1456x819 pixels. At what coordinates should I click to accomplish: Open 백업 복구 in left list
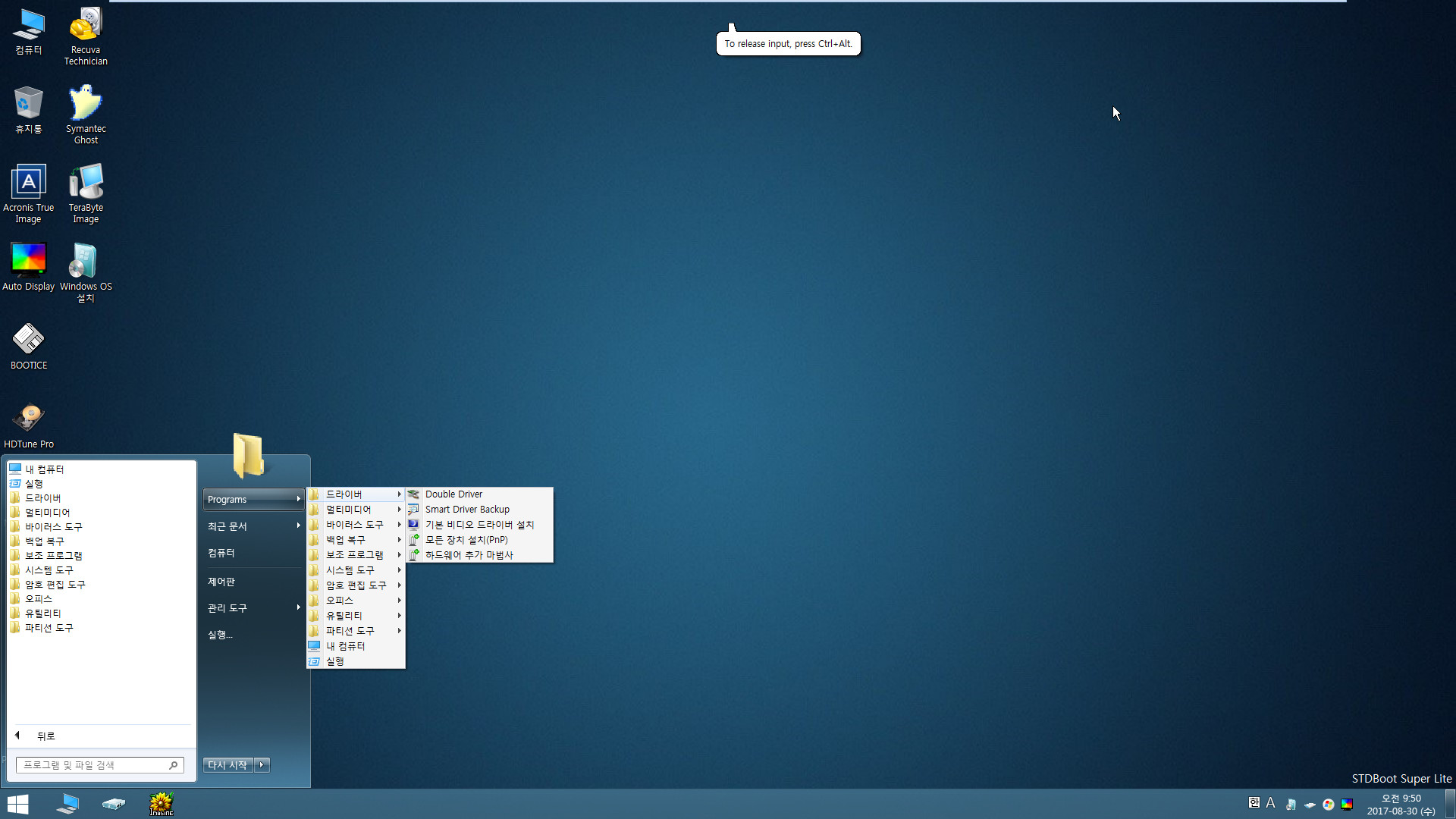tap(102, 541)
